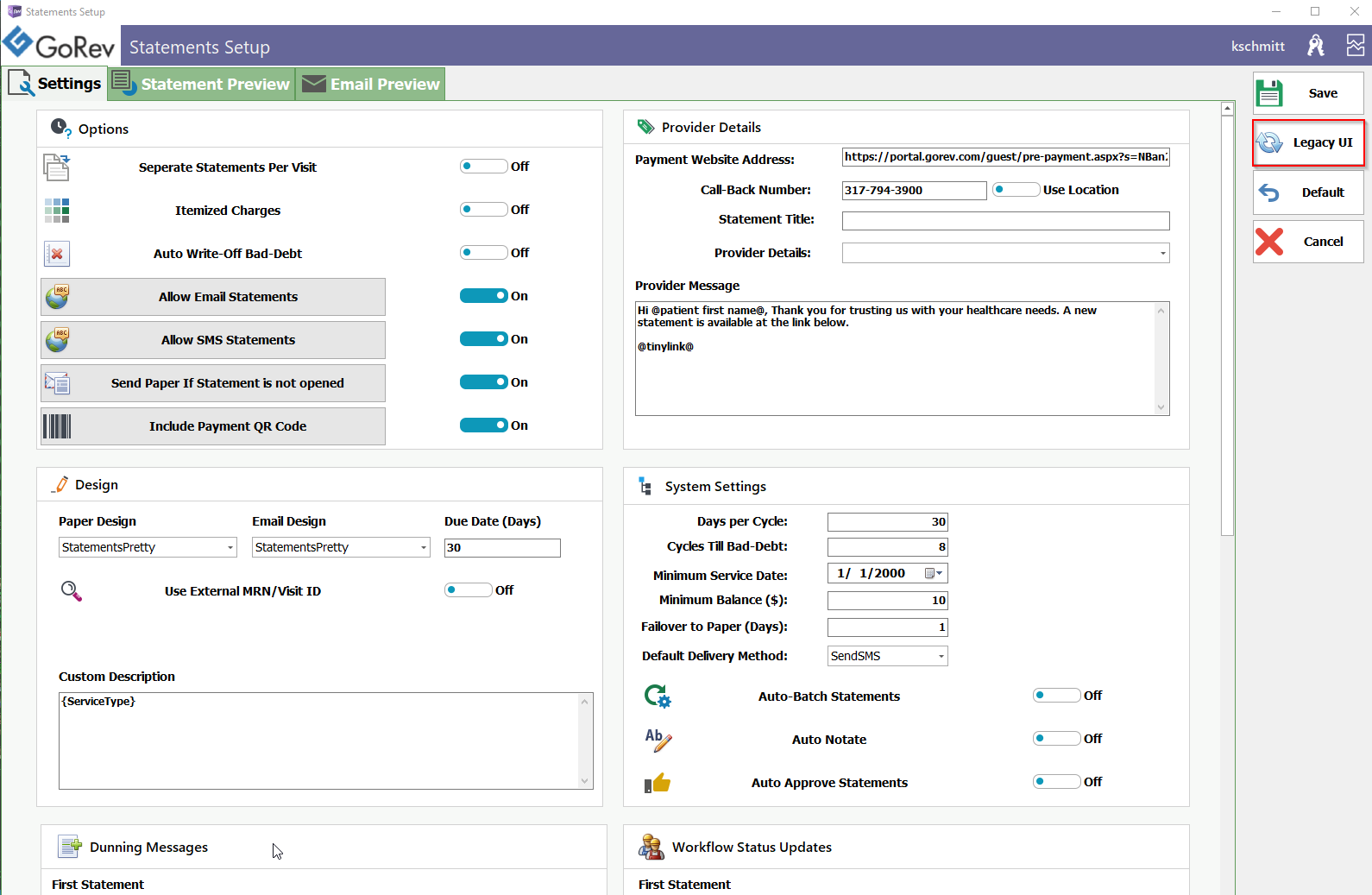This screenshot has height=895, width=1372.
Task: Click the Auto-Batch Statements gear refresh icon
Action: [x=658, y=696]
